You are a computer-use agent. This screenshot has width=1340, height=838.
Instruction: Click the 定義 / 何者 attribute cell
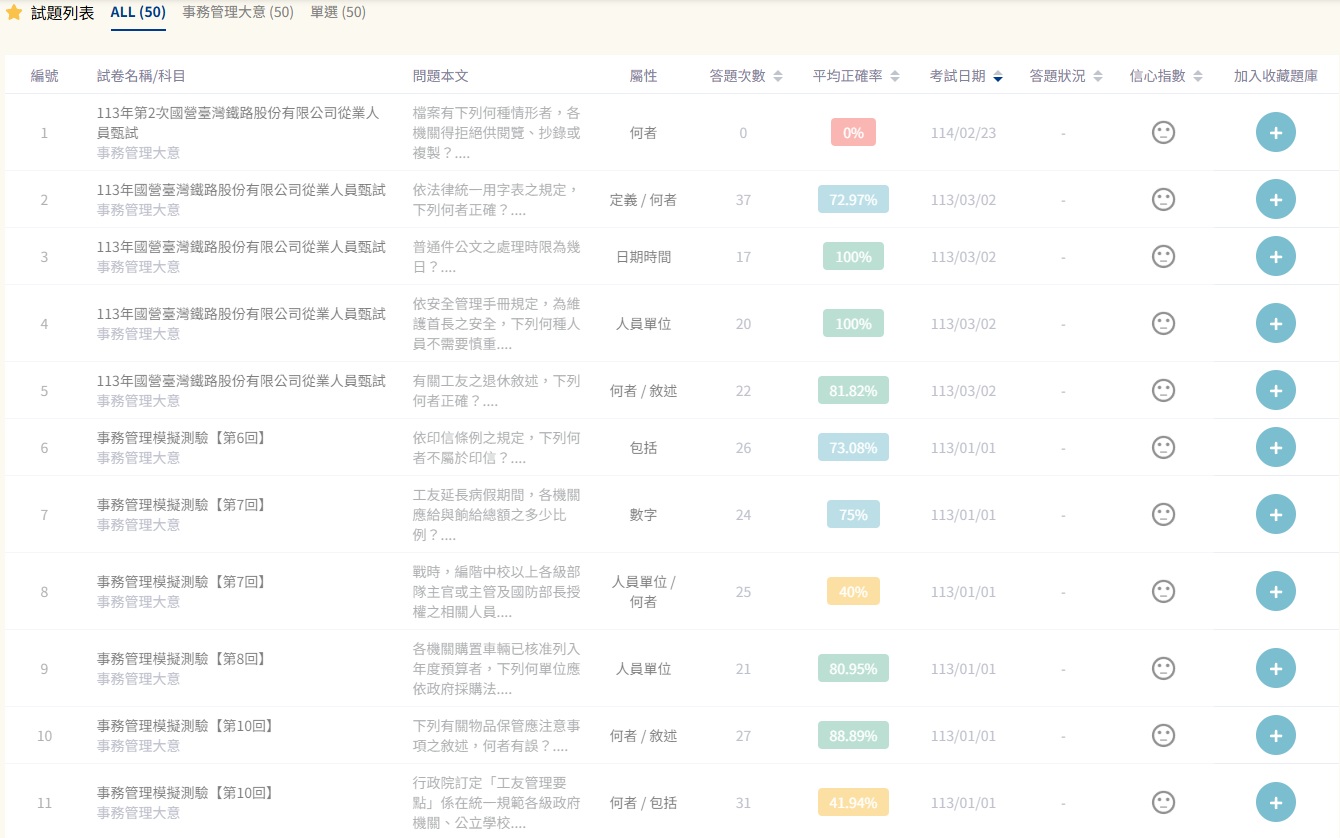tap(643, 200)
